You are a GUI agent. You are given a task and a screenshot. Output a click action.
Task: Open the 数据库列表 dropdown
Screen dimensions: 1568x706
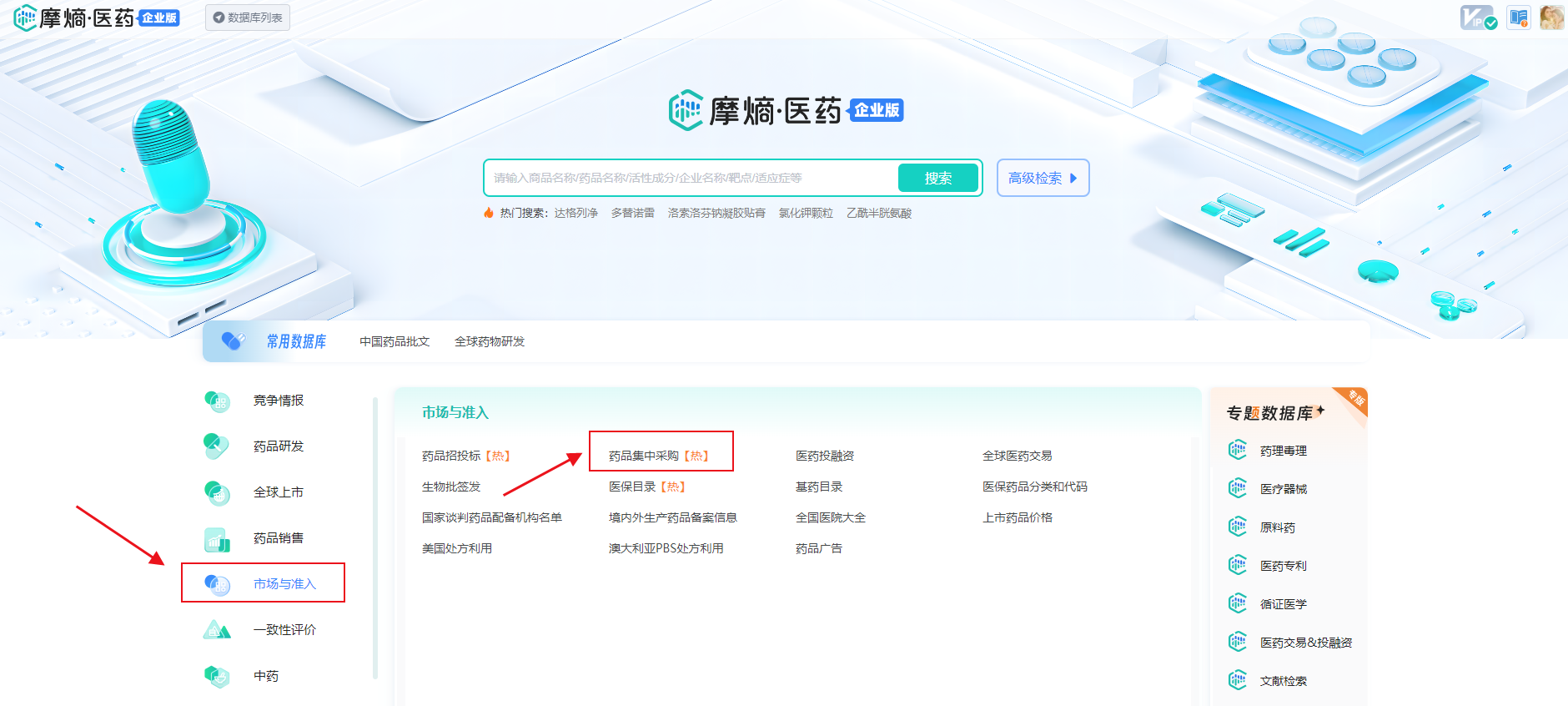248,18
